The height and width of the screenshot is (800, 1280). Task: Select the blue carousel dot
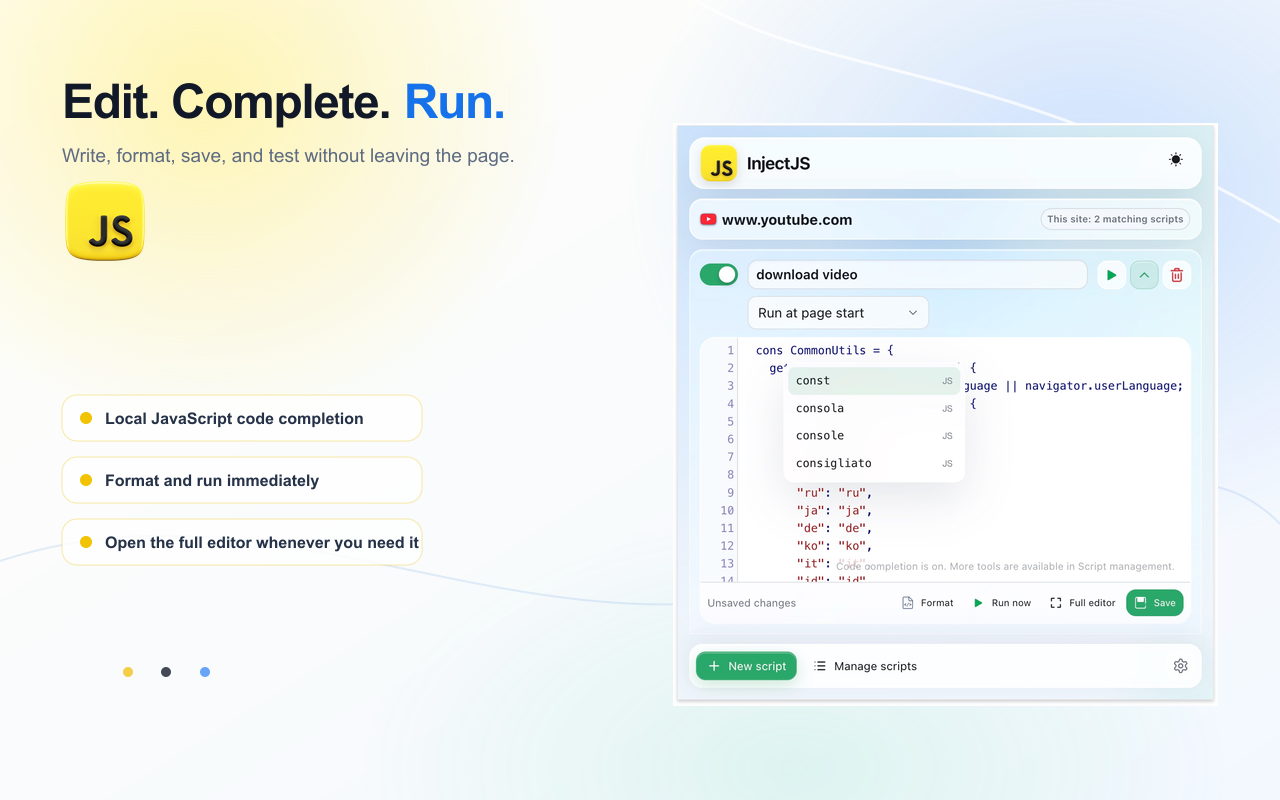pos(205,672)
